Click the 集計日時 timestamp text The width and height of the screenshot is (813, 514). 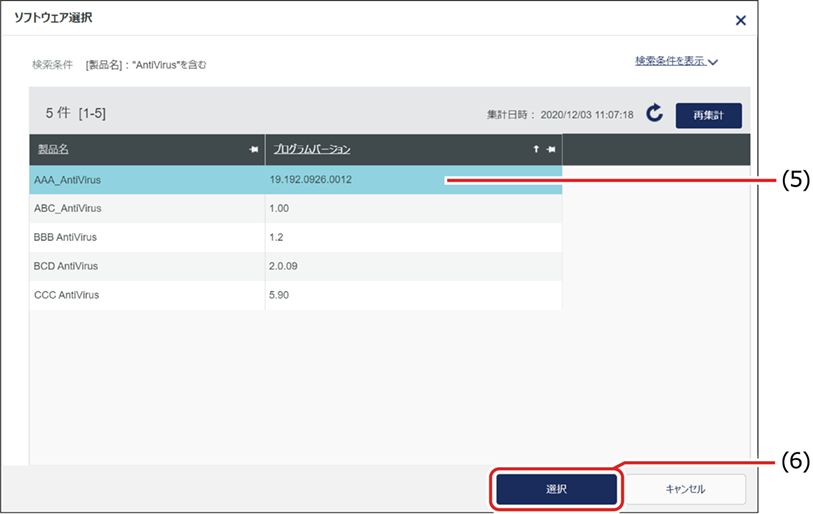pyautogui.click(x=560, y=115)
